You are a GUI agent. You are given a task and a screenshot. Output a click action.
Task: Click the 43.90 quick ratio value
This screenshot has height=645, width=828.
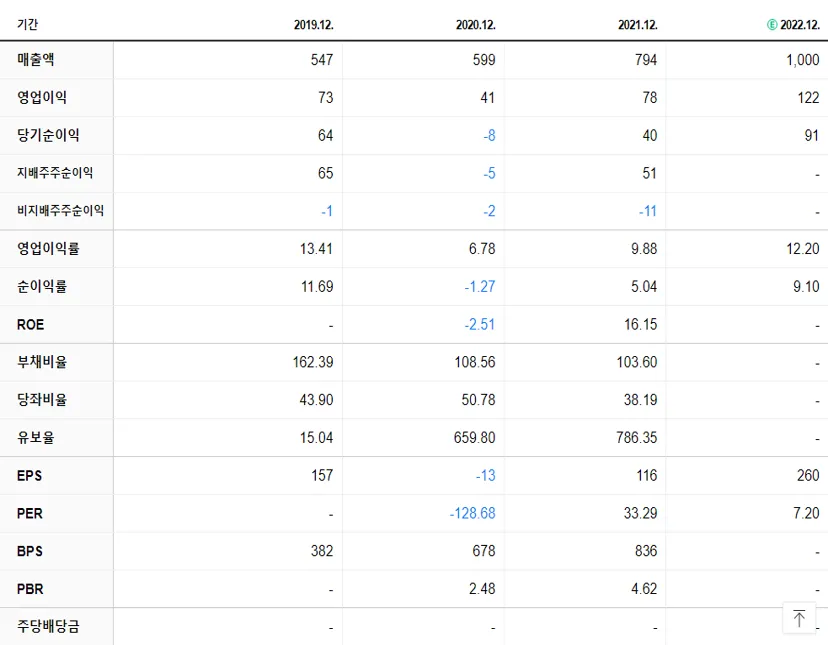click(316, 400)
